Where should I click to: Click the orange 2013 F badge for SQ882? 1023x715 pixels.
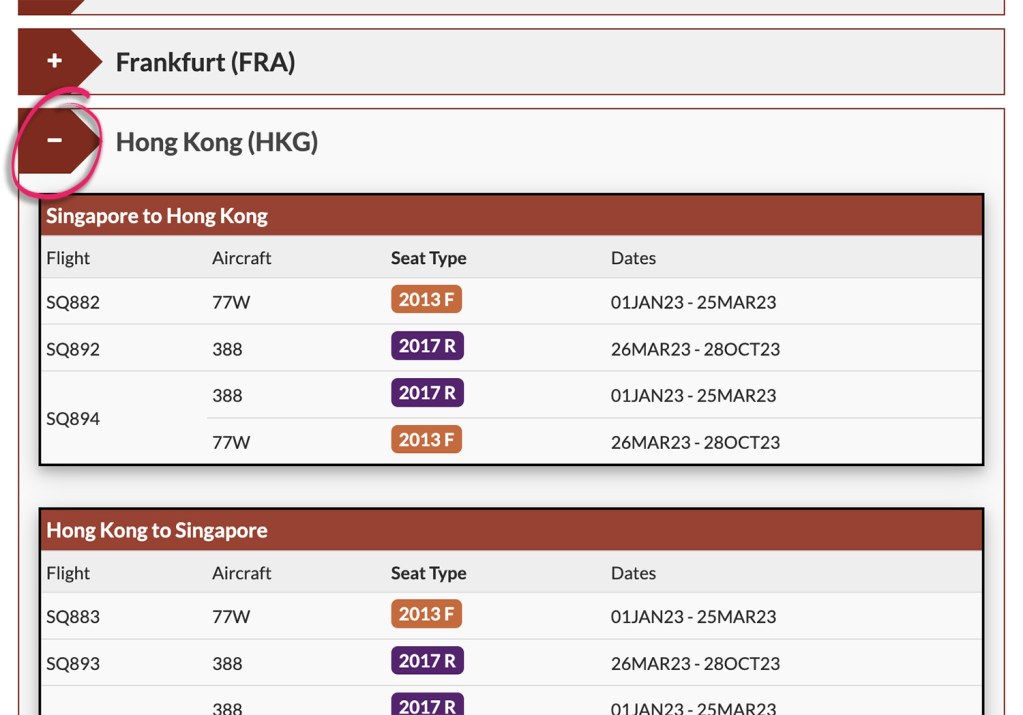[x=426, y=298]
